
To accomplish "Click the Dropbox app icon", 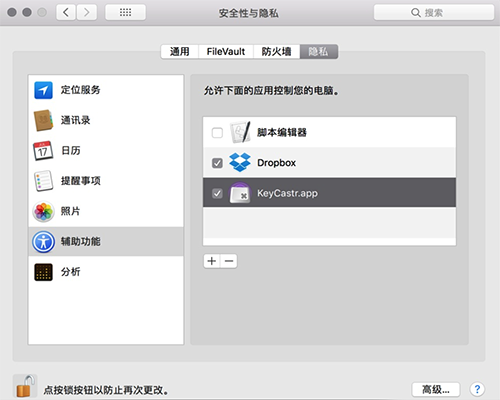I will [x=240, y=162].
